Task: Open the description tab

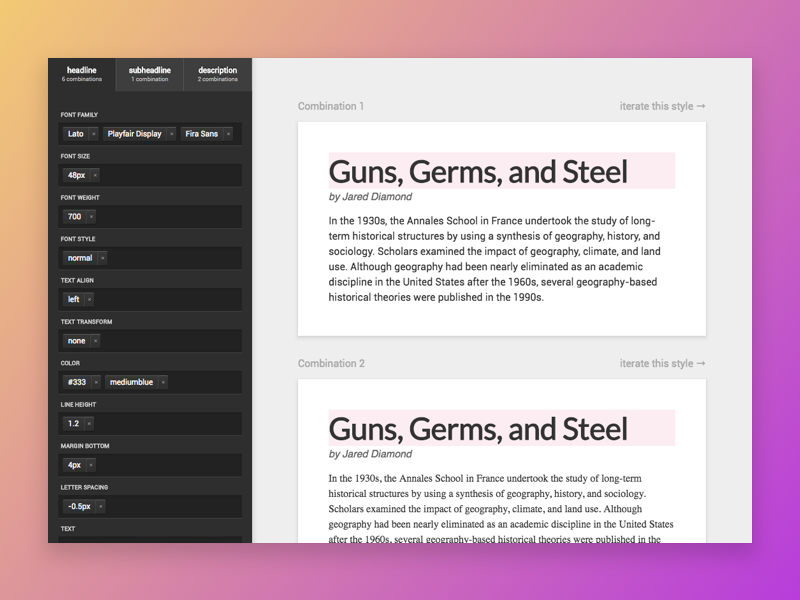Action: [218, 74]
